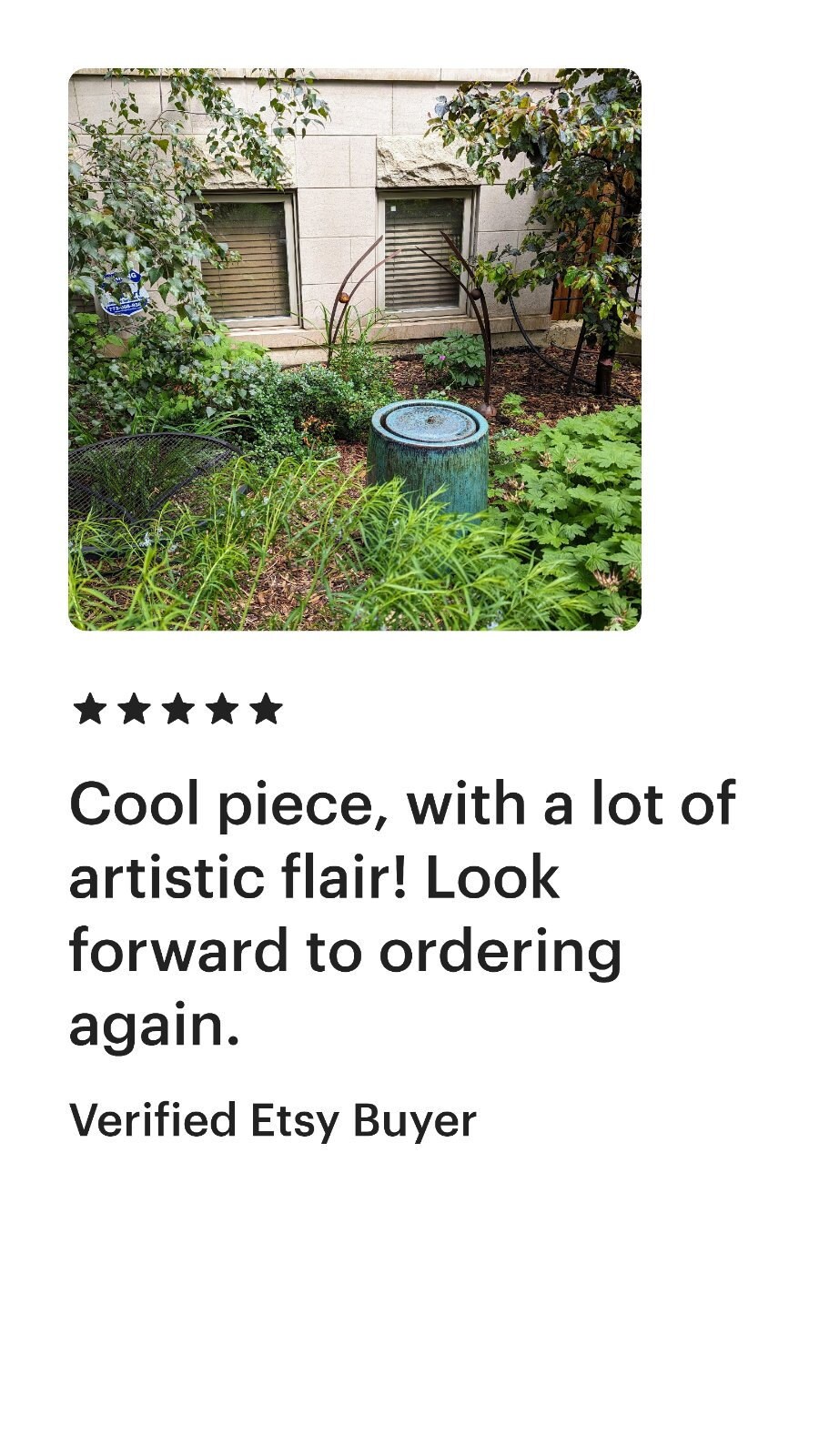Select the fifth rating star
Viewport: 819px width, 1456px height.
265,709
